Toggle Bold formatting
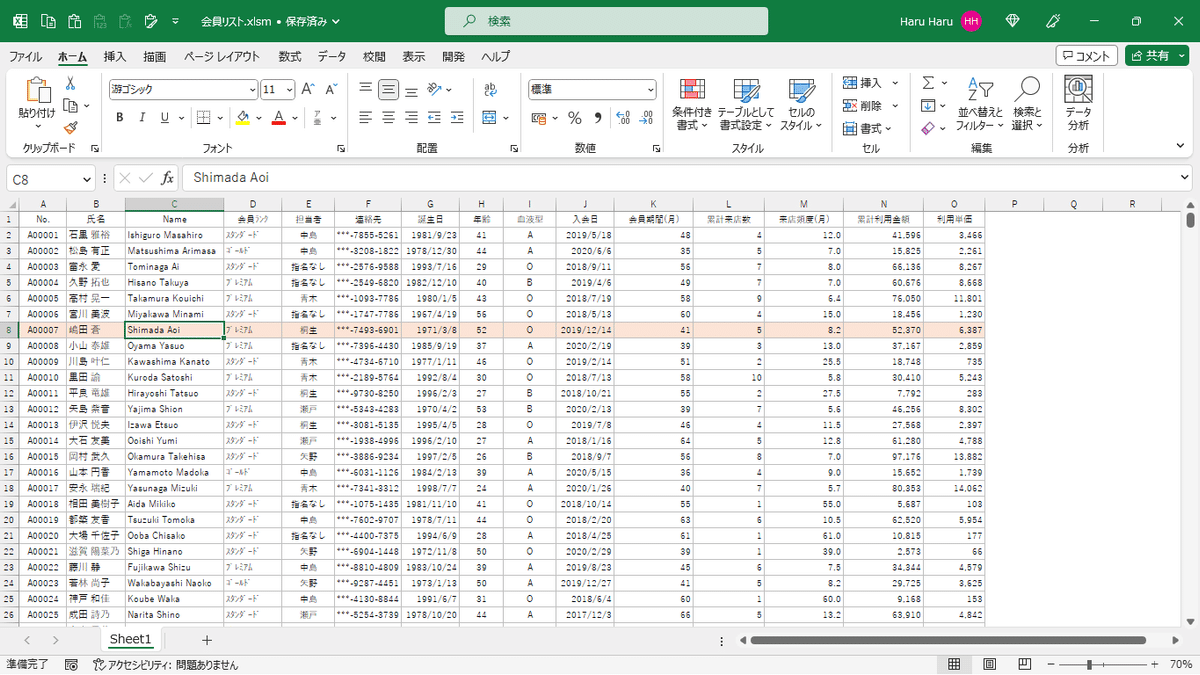Viewport: 1200px width, 675px height. point(119,118)
